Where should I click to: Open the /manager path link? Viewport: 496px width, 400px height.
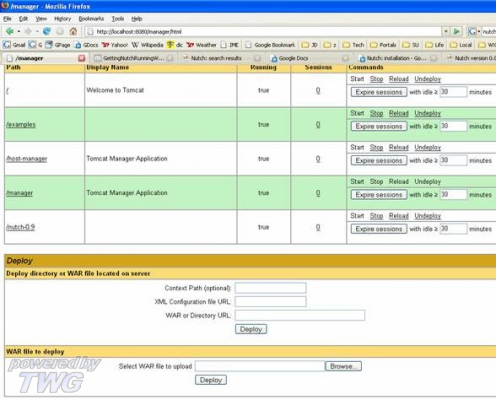pos(19,193)
